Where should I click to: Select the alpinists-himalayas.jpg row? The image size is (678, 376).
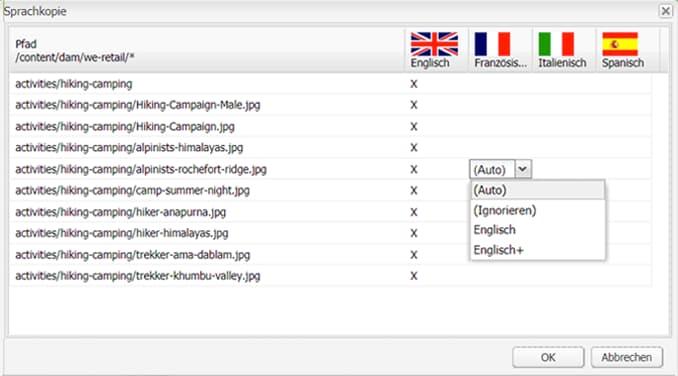point(330,148)
